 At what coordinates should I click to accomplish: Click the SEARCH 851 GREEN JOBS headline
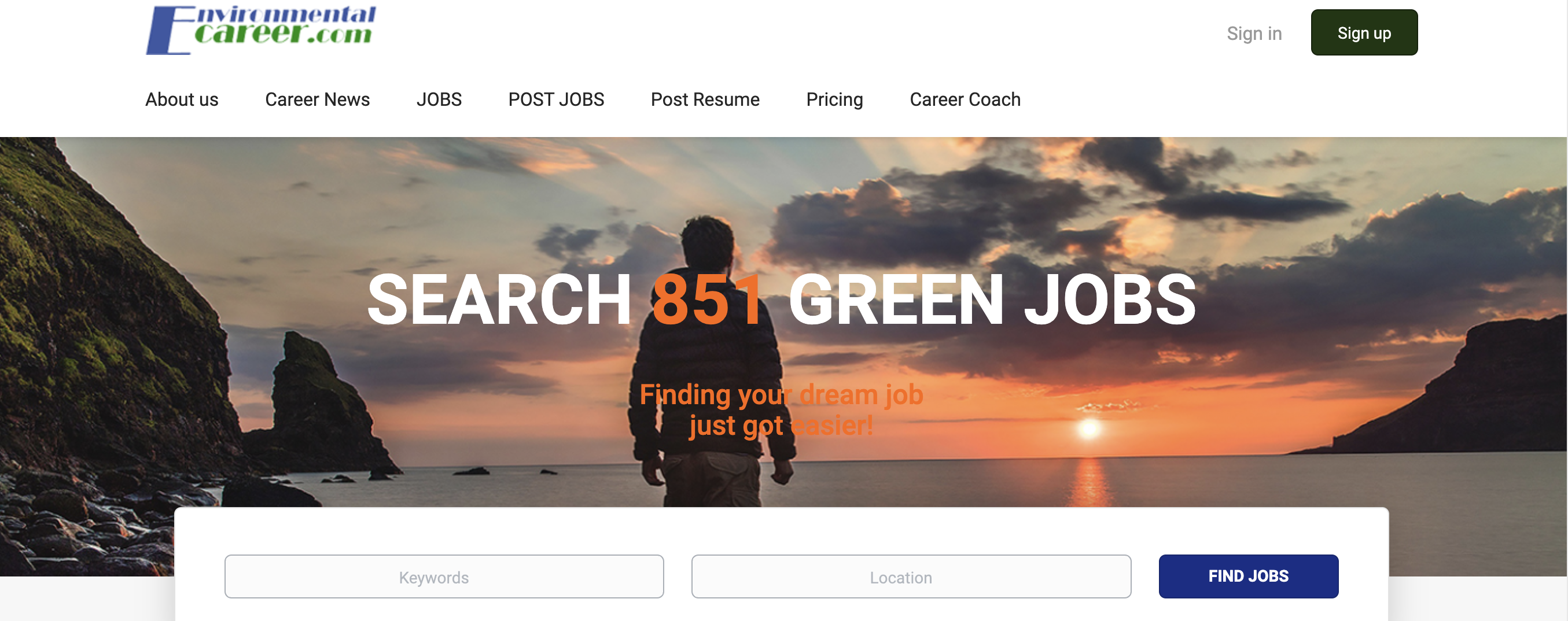(782, 298)
